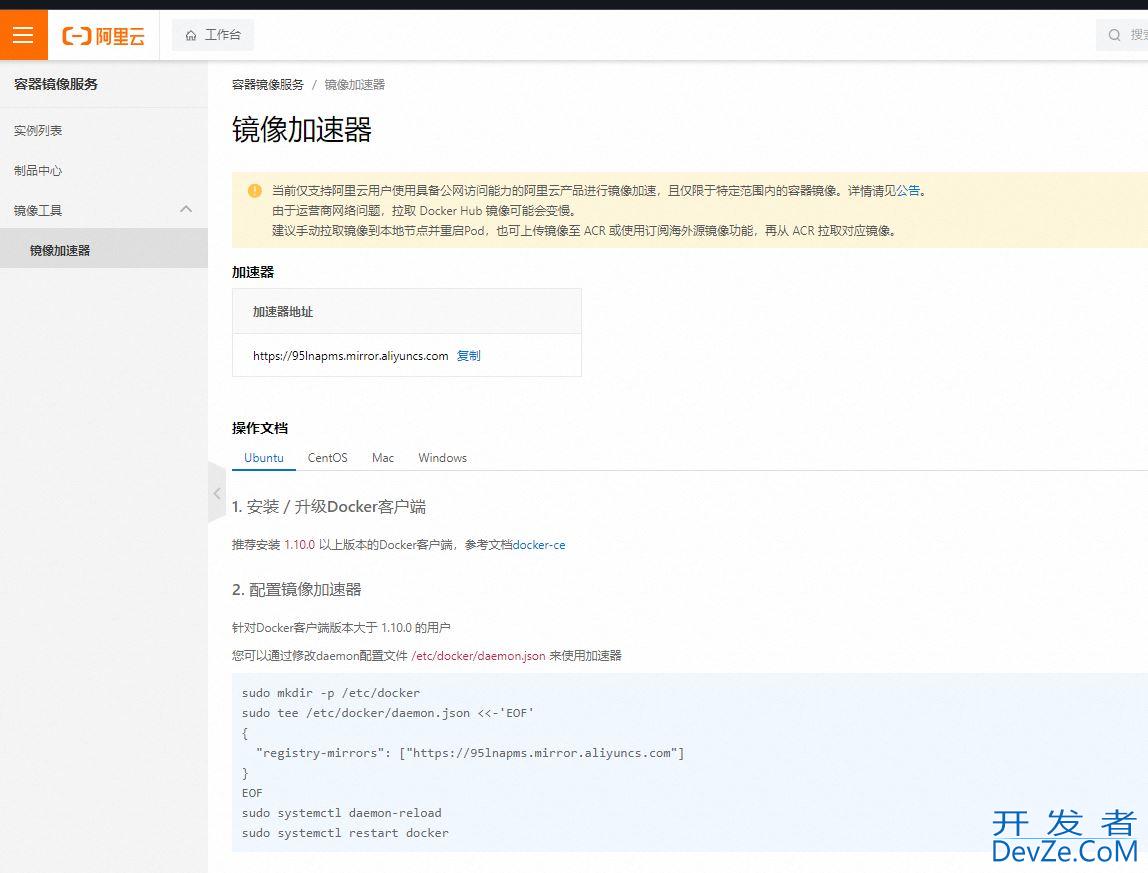1148x873 pixels.
Task: Click 容器镜像服务 breadcrumb link
Action: pyautogui.click(x=267, y=85)
